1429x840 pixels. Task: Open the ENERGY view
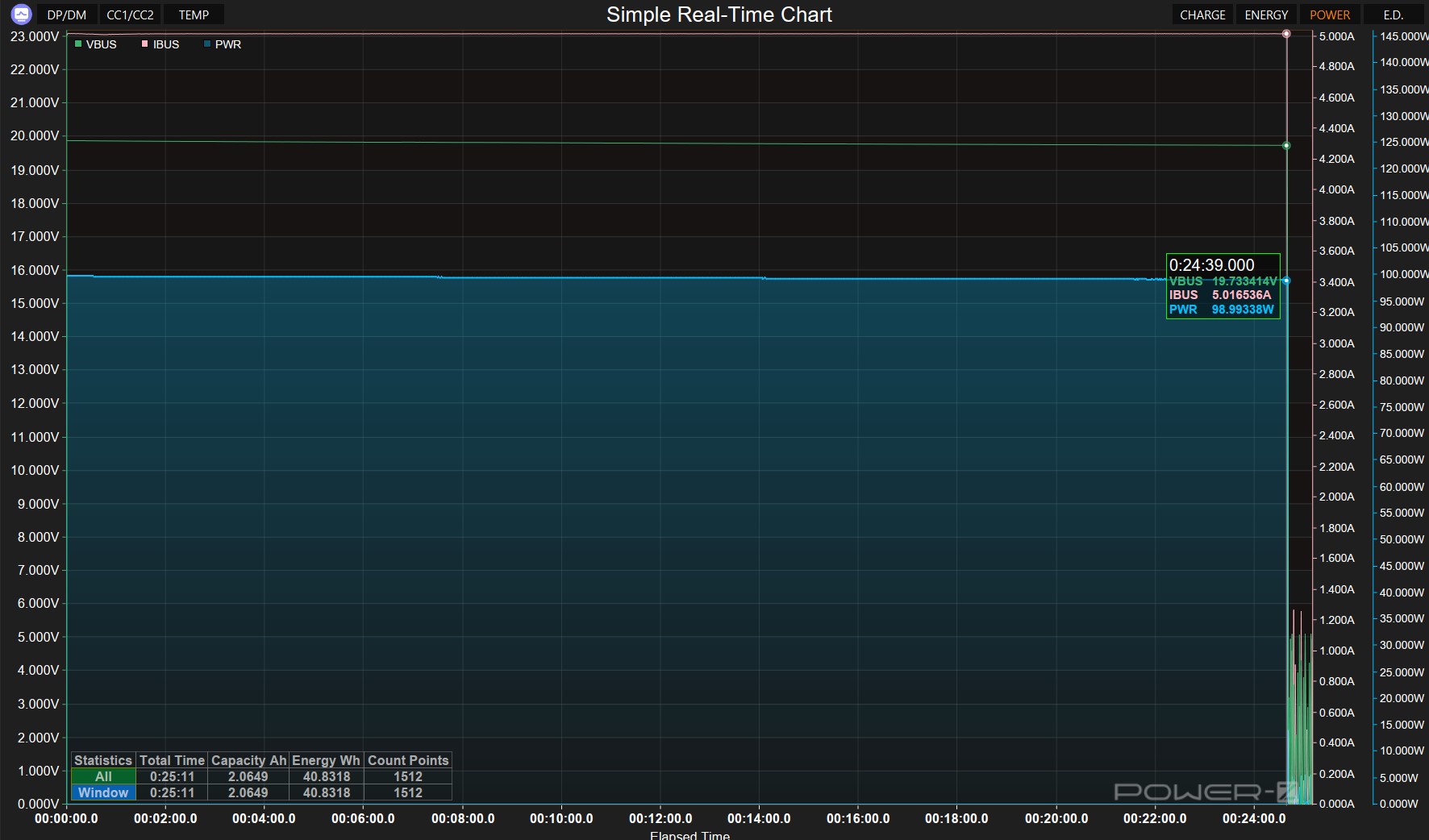point(1266,15)
